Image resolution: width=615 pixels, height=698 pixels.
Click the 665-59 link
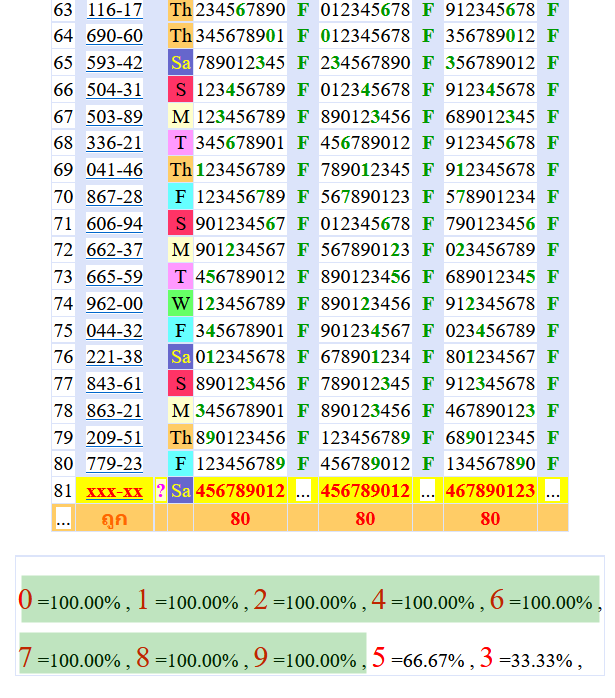(x=114, y=277)
